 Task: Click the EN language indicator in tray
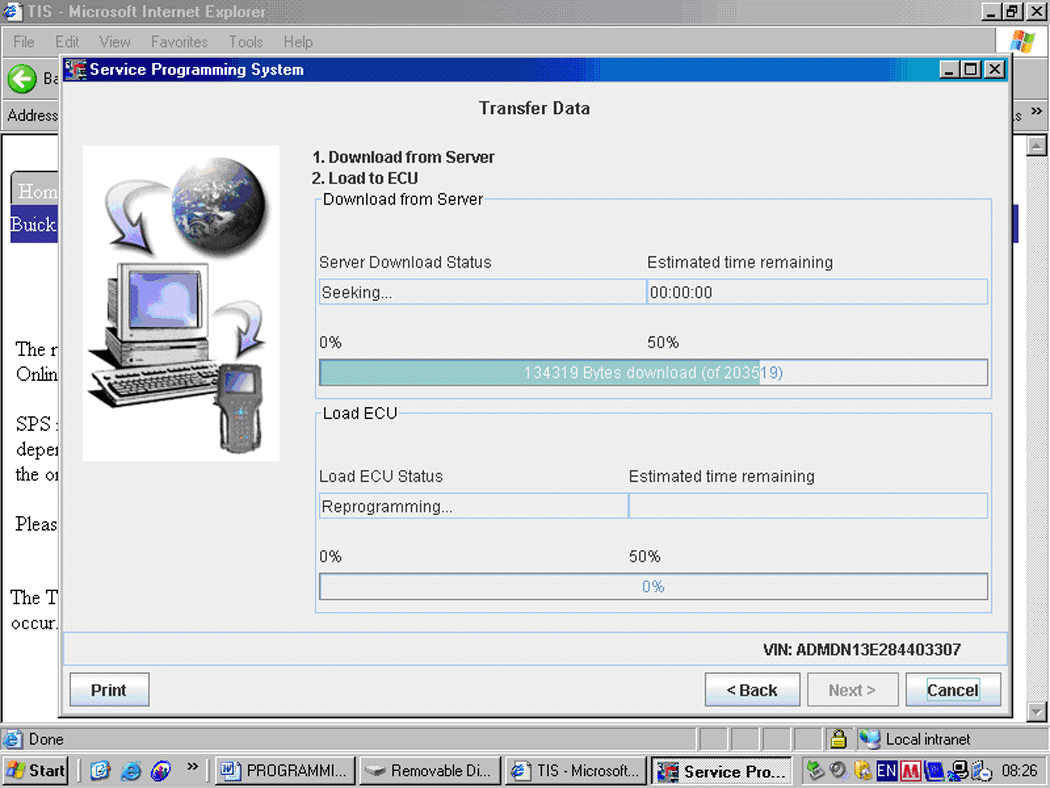pos(886,771)
